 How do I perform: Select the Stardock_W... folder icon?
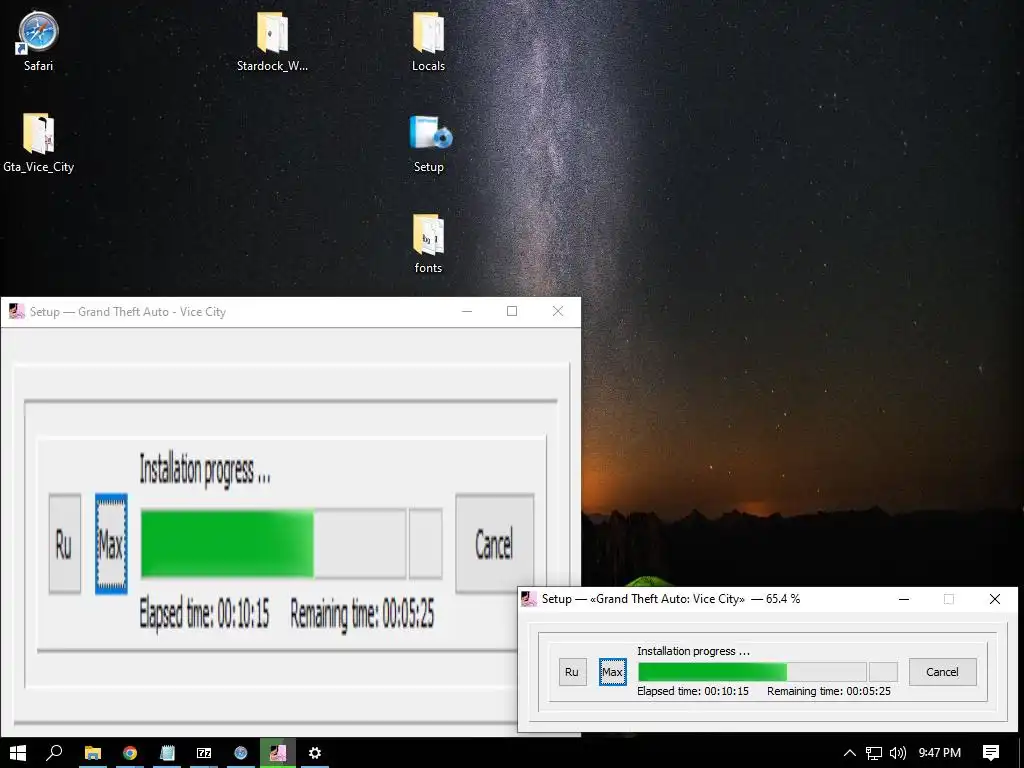pos(272,40)
